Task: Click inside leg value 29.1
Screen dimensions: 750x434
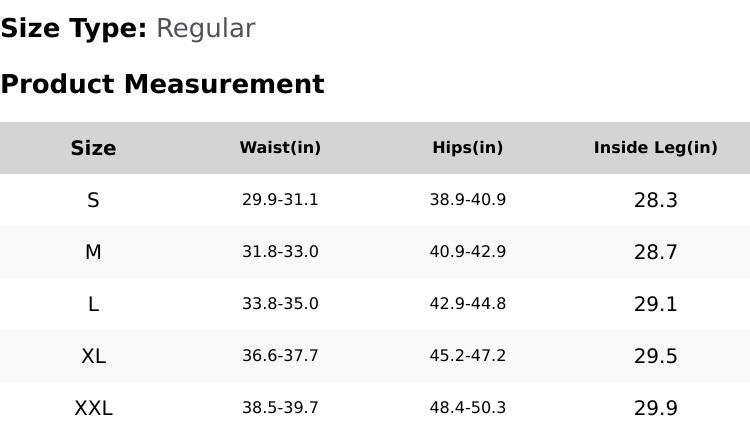Action: (655, 304)
